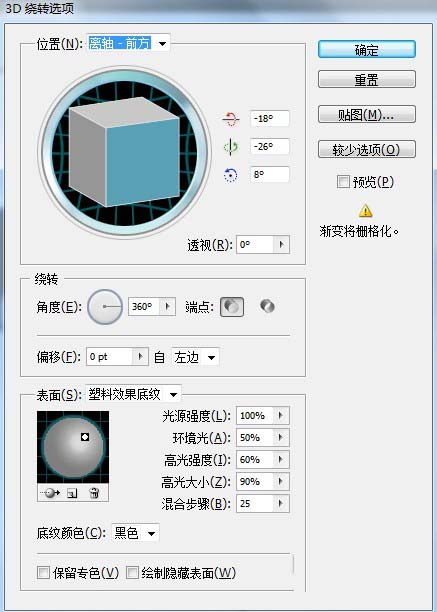This screenshot has width=437, height=612.
Task: Open the 透视(R) perspective arrow popup
Action: [x=281, y=245]
